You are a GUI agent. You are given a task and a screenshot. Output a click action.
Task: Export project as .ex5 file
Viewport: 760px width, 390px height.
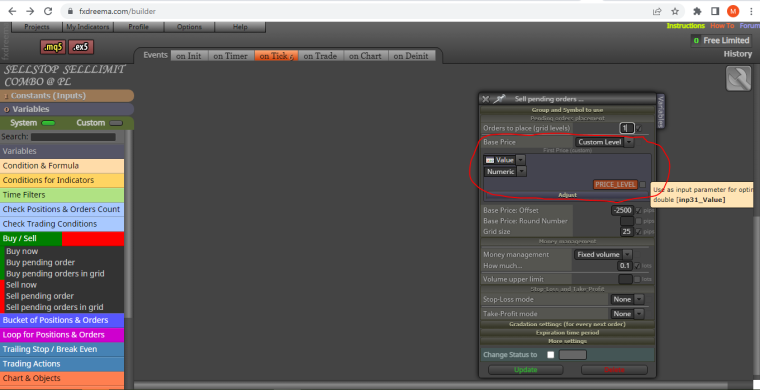81,47
